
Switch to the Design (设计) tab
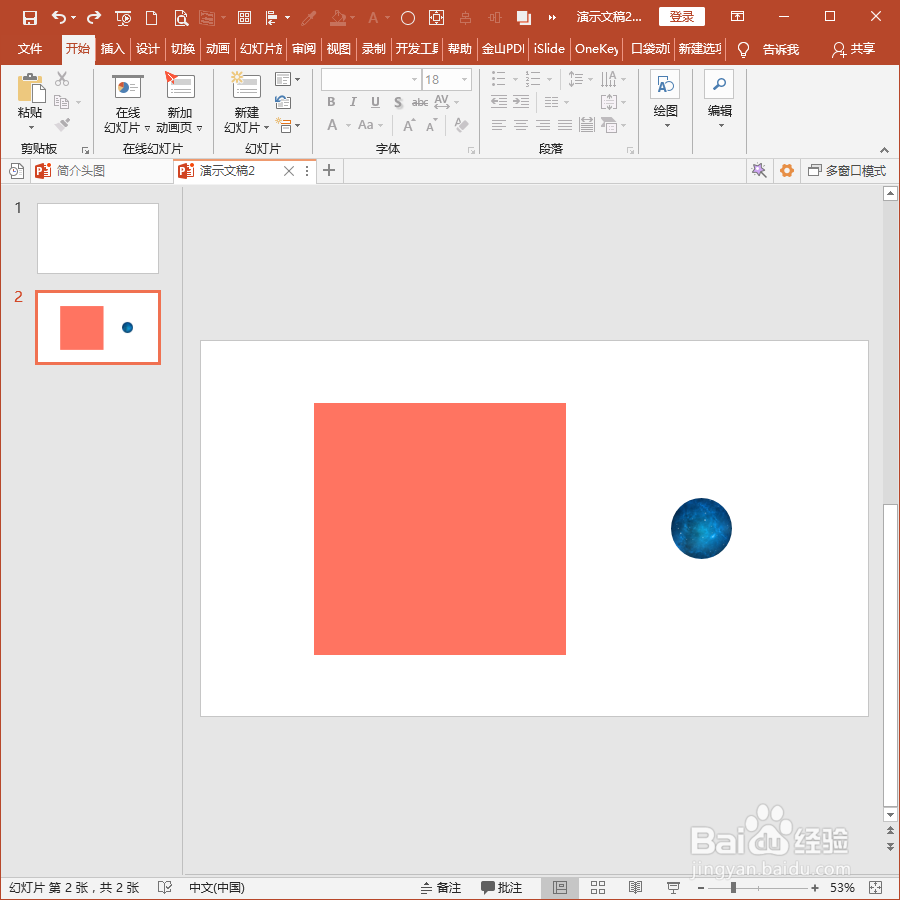[148, 49]
